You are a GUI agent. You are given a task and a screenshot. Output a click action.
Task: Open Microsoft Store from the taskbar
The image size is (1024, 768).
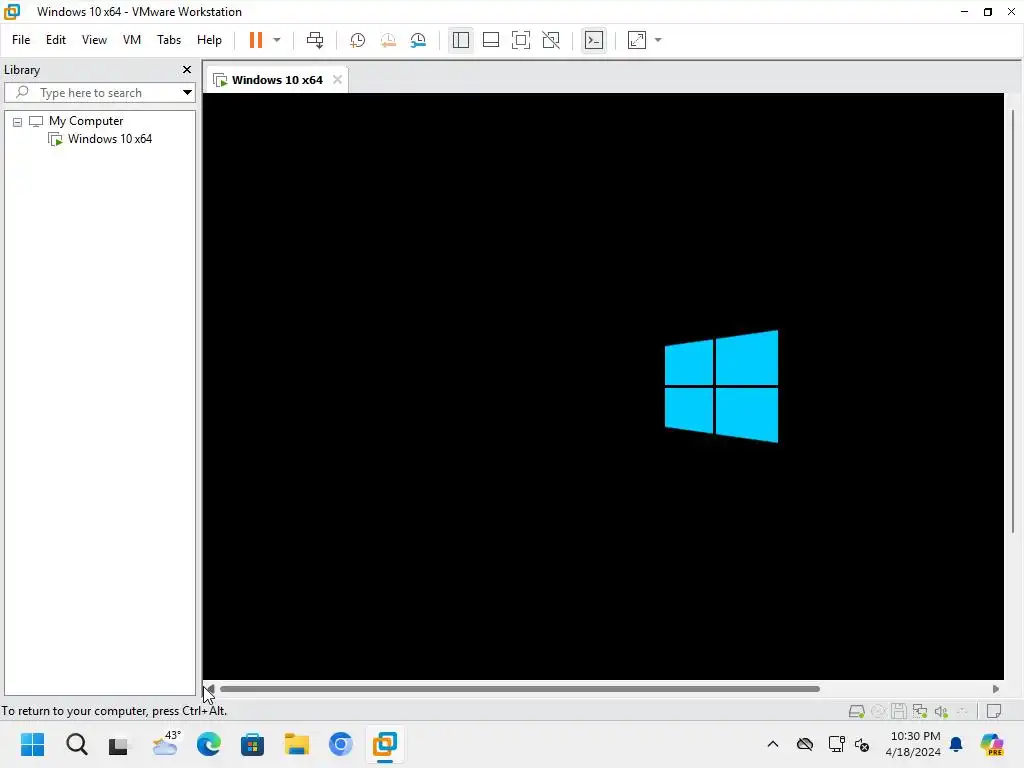[x=253, y=744]
